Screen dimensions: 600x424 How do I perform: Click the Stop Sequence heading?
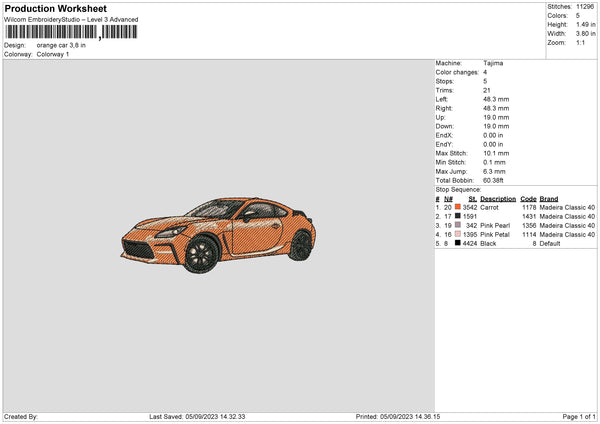[x=457, y=189]
